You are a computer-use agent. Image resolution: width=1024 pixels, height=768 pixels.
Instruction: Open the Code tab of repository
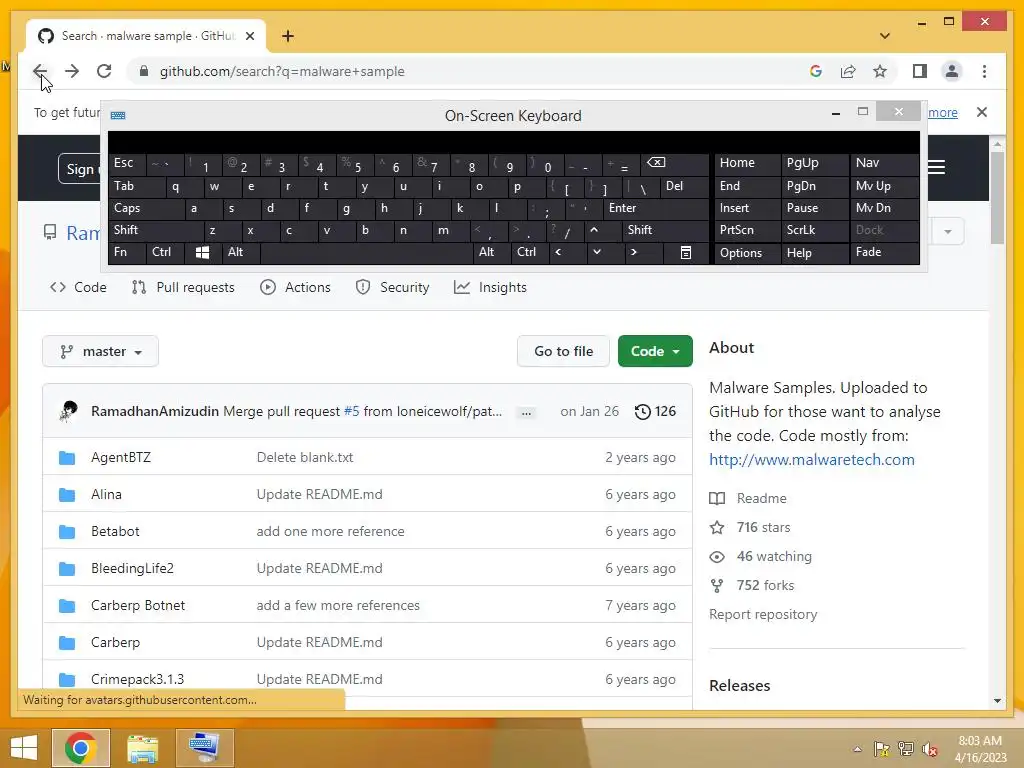coord(78,287)
